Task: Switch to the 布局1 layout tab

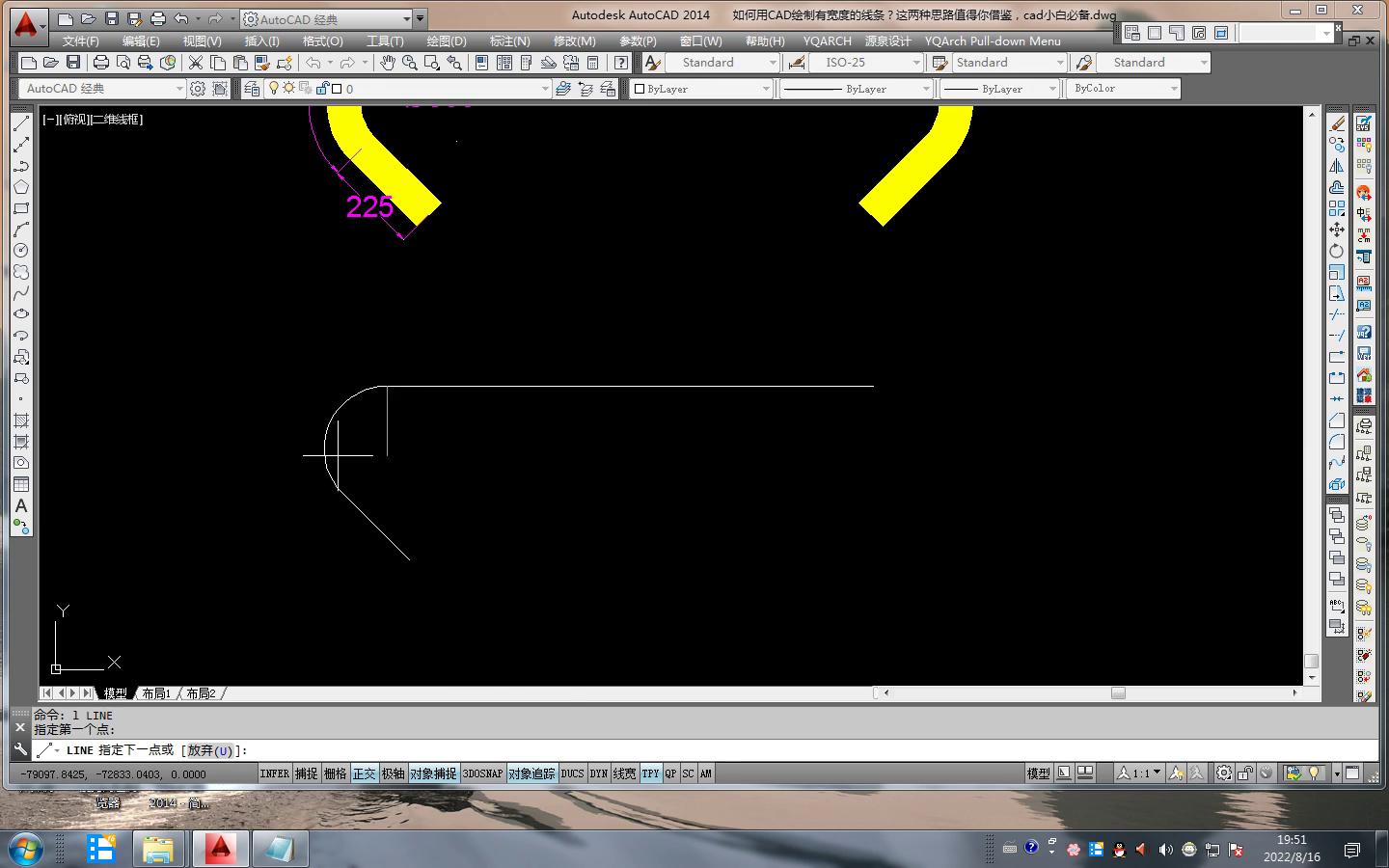Action: 156,693
